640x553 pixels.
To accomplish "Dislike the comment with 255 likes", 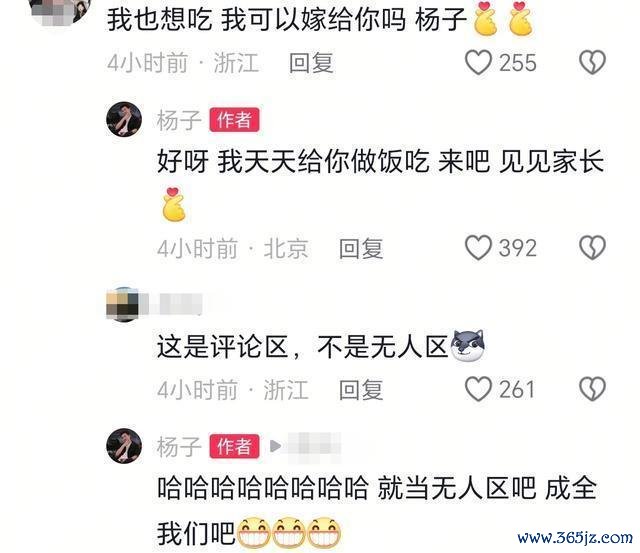I will [592, 62].
